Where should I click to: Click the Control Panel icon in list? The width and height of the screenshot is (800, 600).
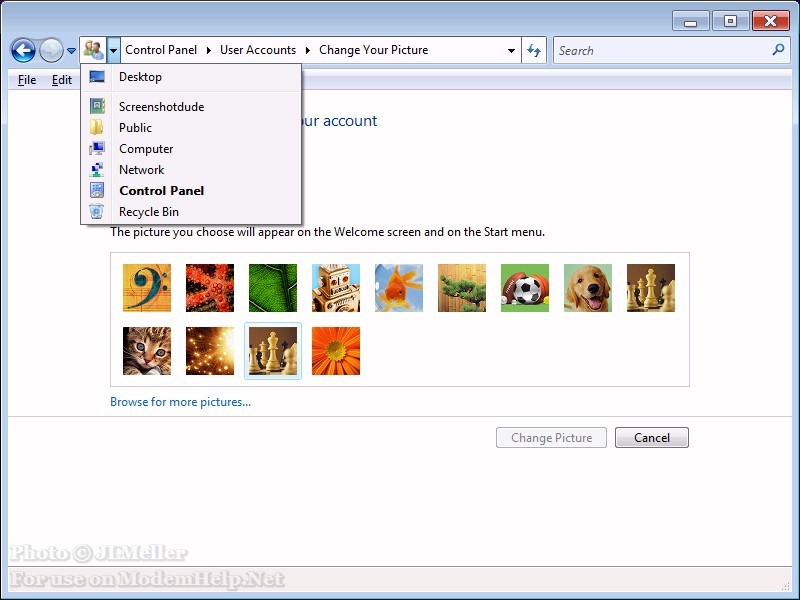pyautogui.click(x=97, y=190)
